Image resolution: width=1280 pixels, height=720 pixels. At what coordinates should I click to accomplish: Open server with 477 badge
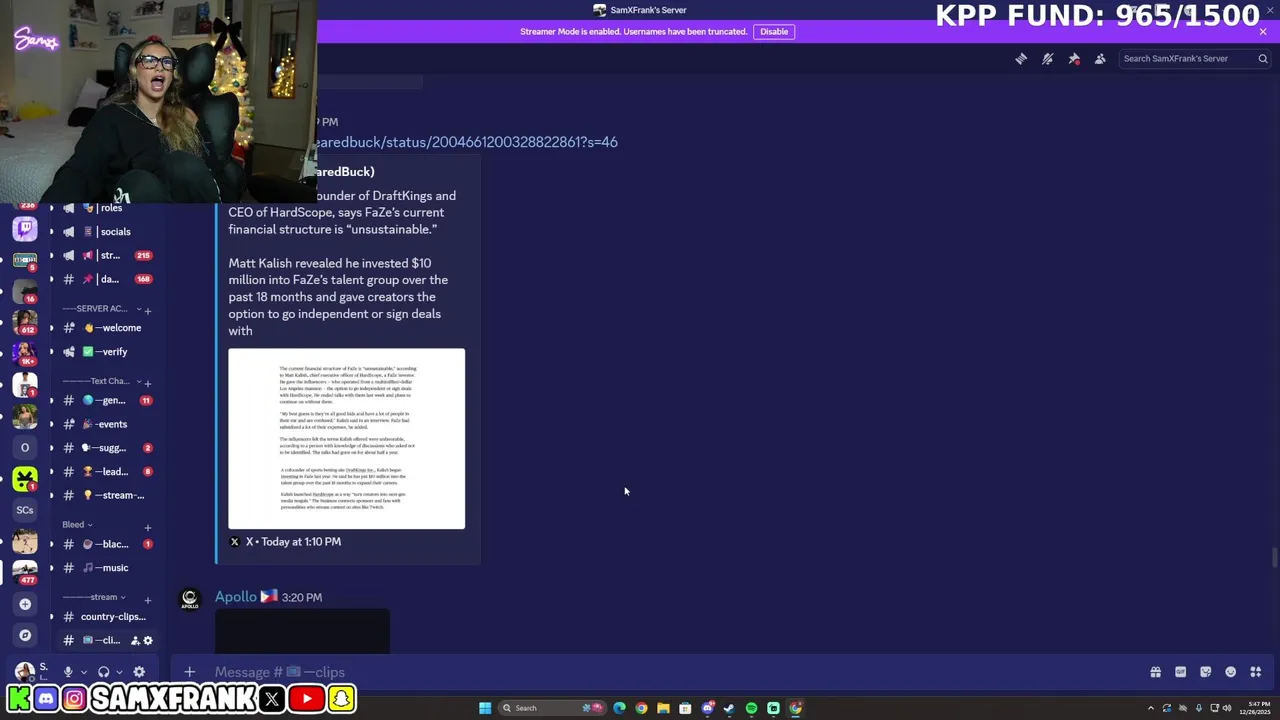pyautogui.click(x=25, y=572)
